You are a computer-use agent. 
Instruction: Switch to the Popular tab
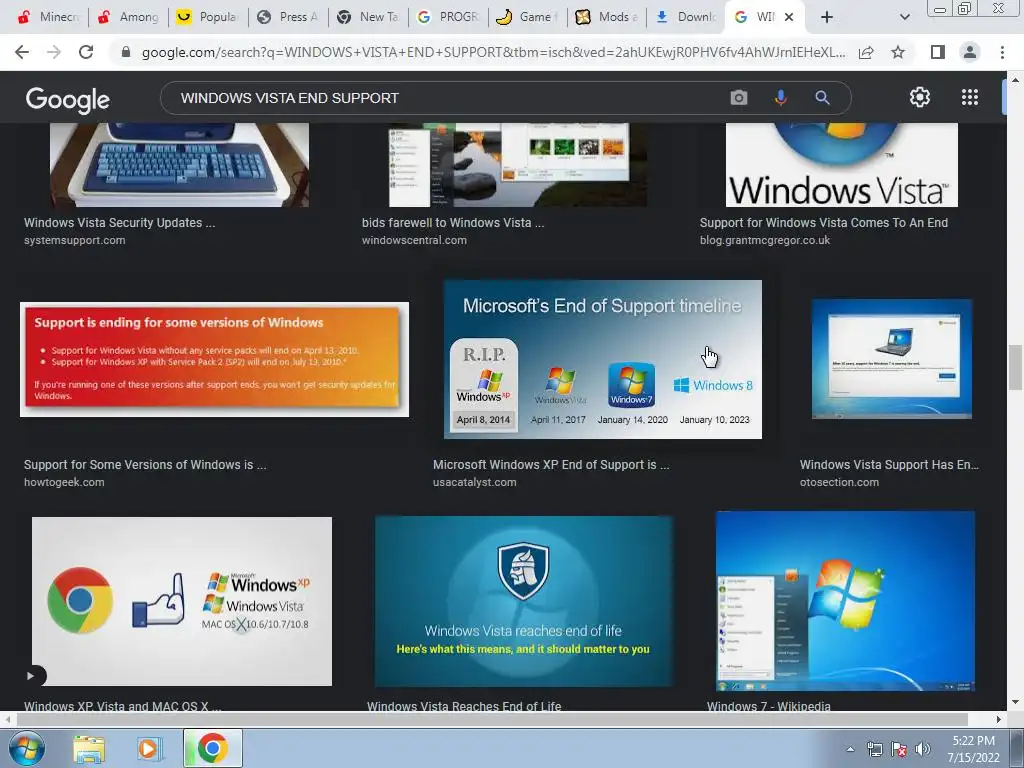pos(207,17)
